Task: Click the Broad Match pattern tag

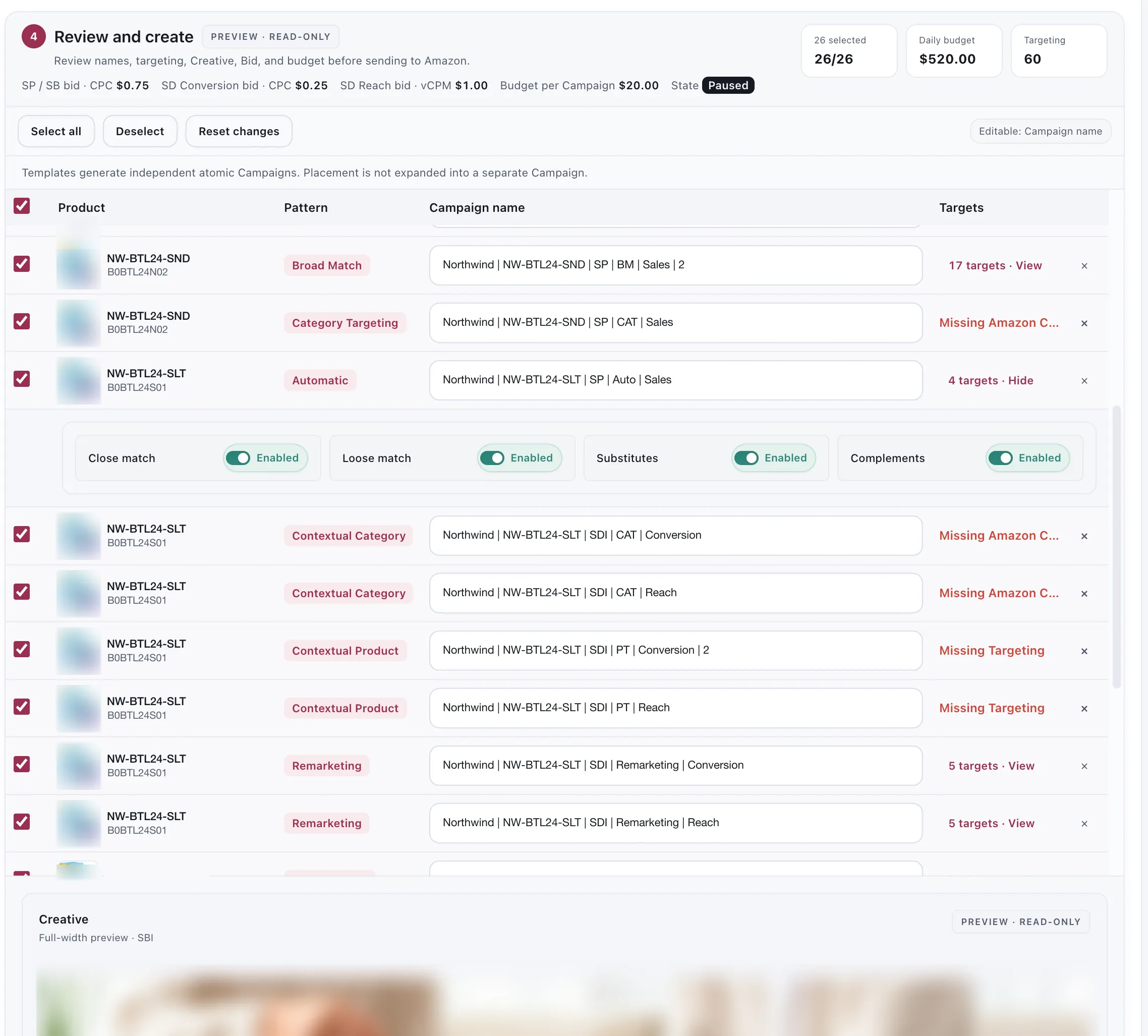Action: tap(327, 265)
